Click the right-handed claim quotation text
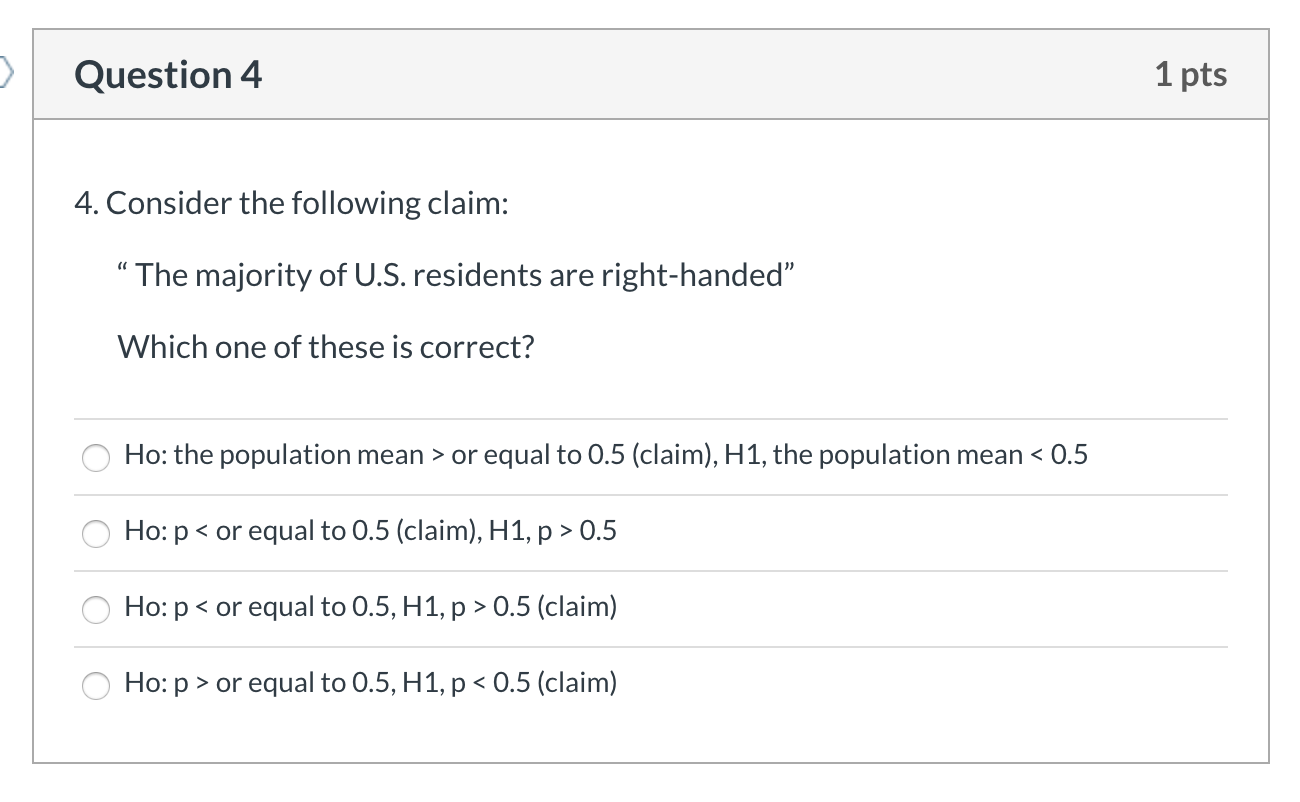 455,274
